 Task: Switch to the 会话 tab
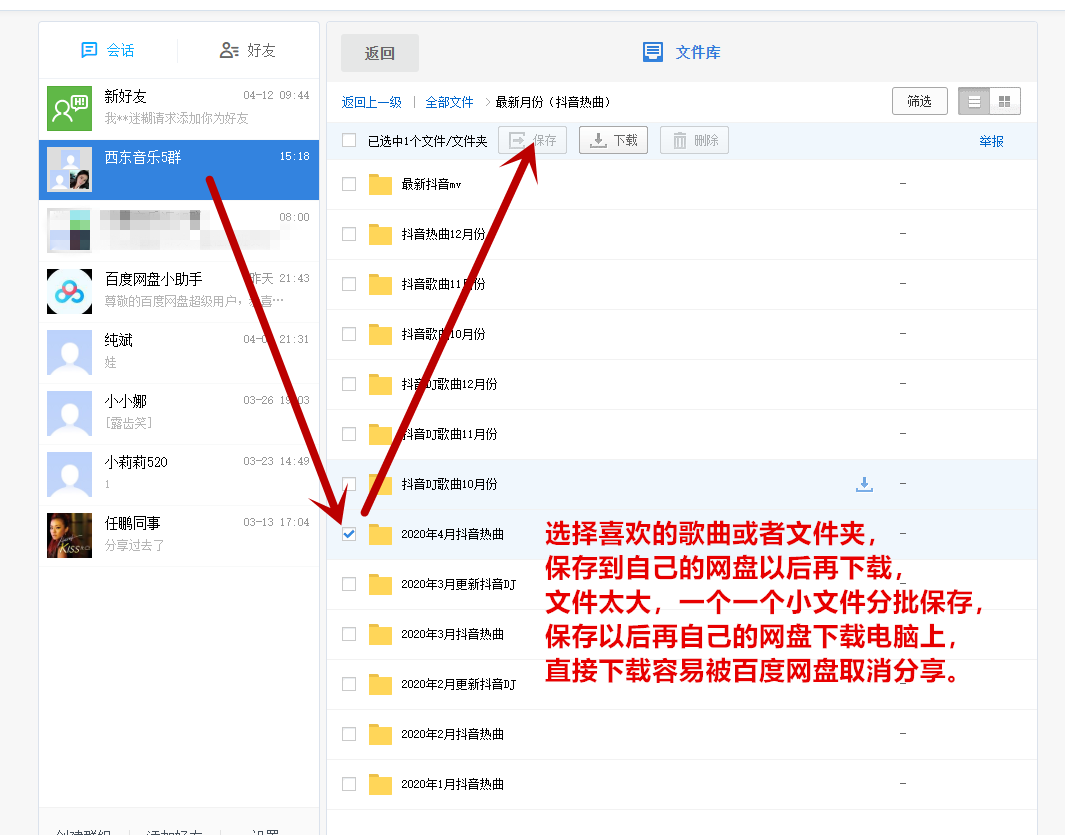(x=107, y=50)
